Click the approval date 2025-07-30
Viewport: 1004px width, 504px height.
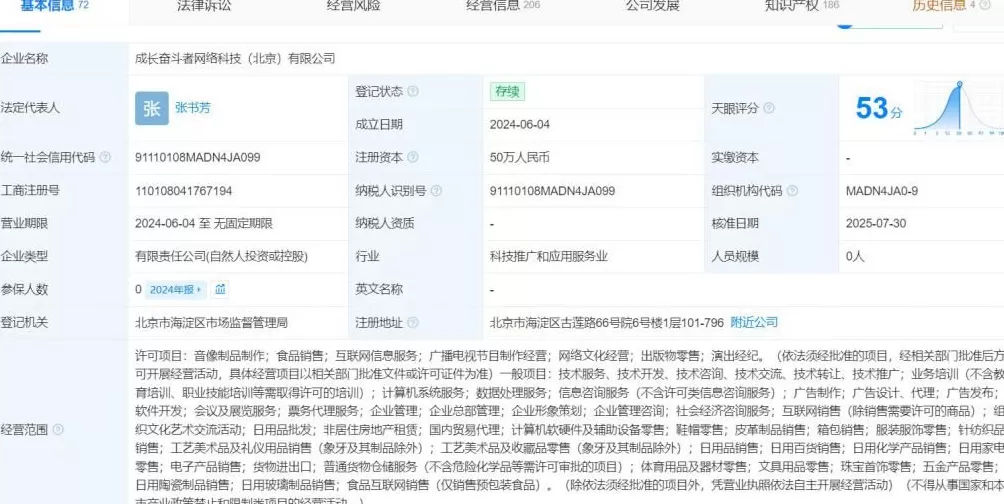pos(876,224)
